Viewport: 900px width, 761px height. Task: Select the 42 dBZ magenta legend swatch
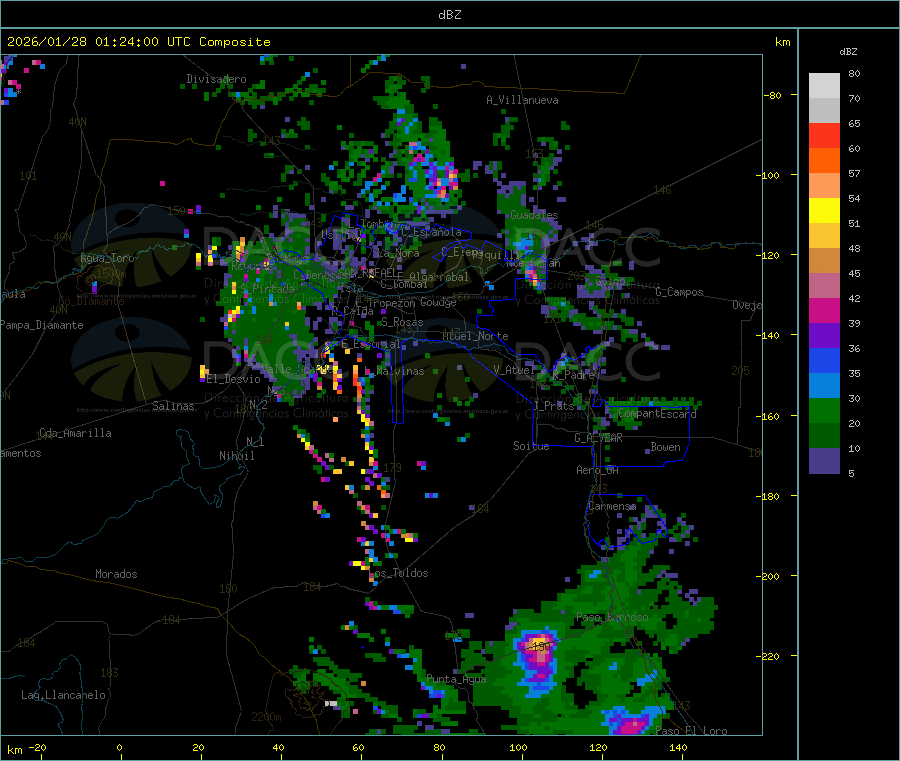[824, 310]
